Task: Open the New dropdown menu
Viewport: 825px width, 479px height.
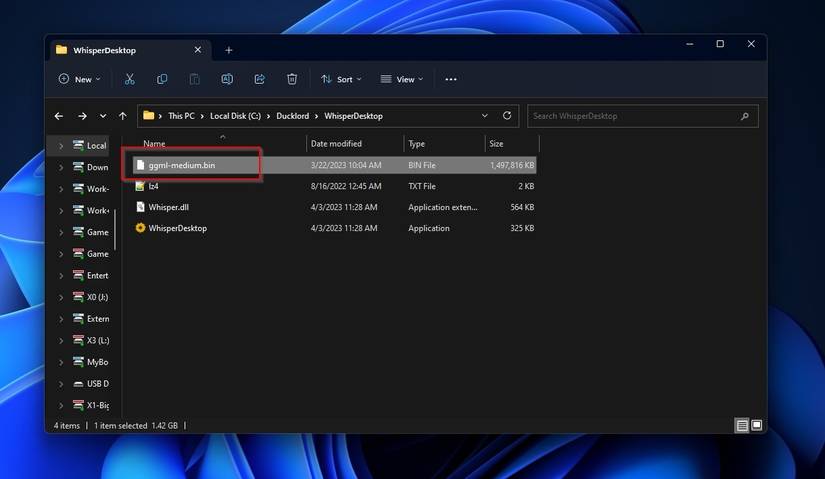Action: (79, 79)
